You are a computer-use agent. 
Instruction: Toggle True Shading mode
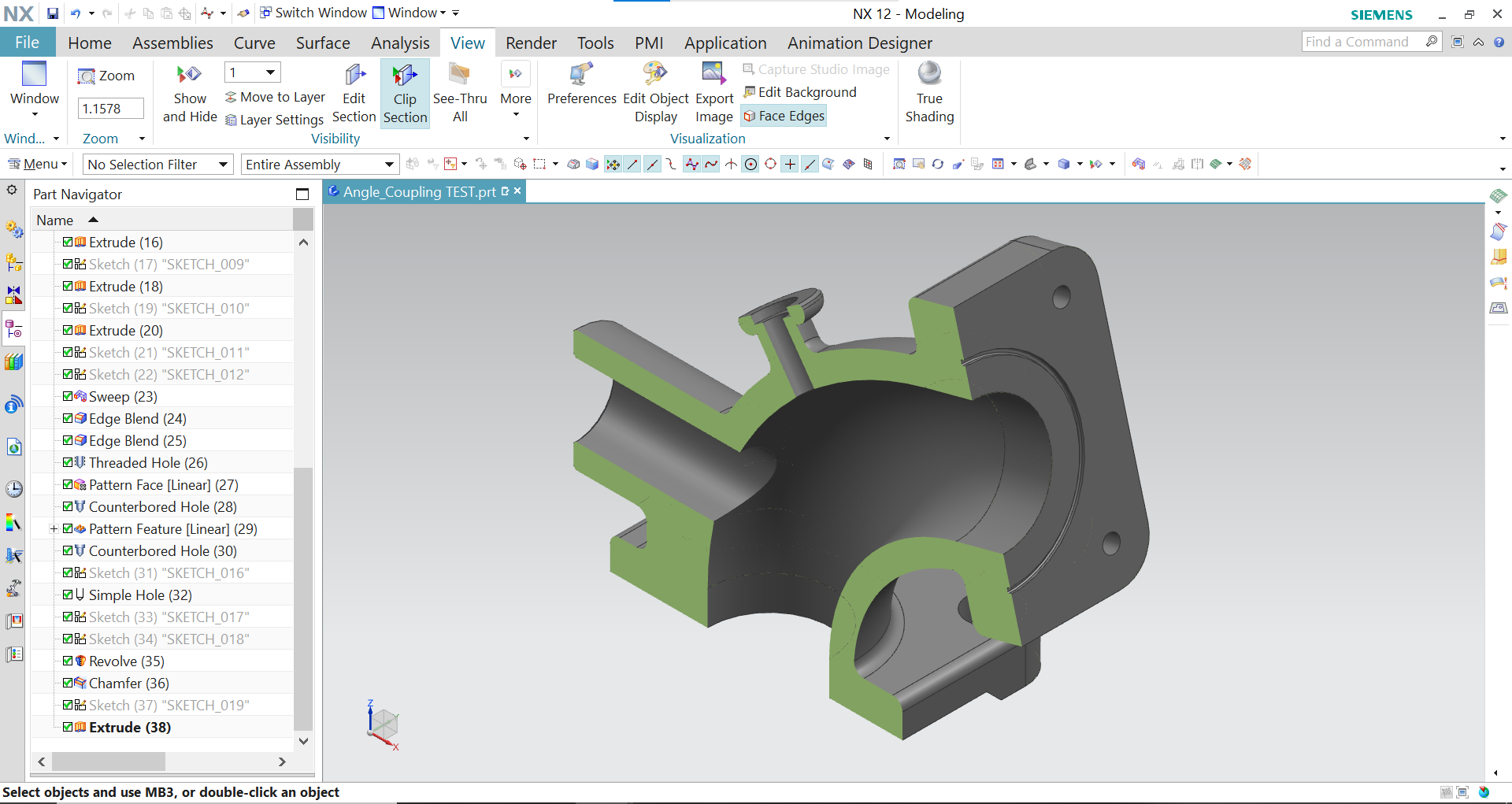coord(929,93)
